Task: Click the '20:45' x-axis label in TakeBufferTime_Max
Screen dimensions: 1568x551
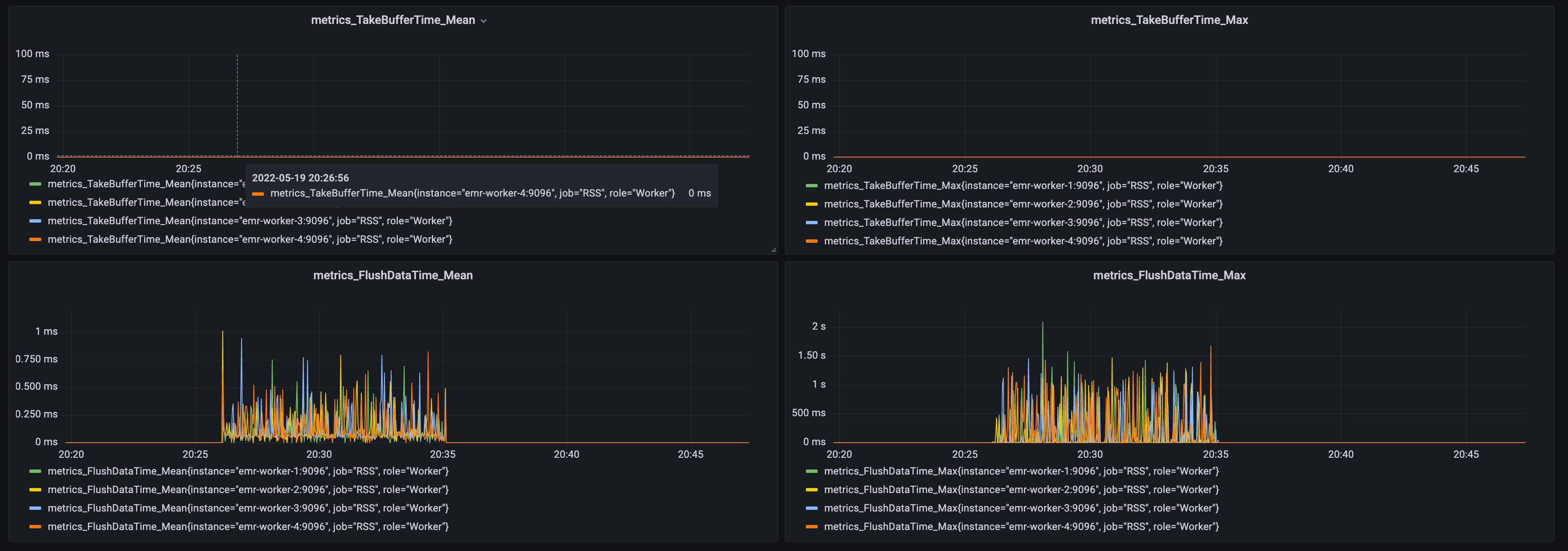Action: coord(1466,169)
